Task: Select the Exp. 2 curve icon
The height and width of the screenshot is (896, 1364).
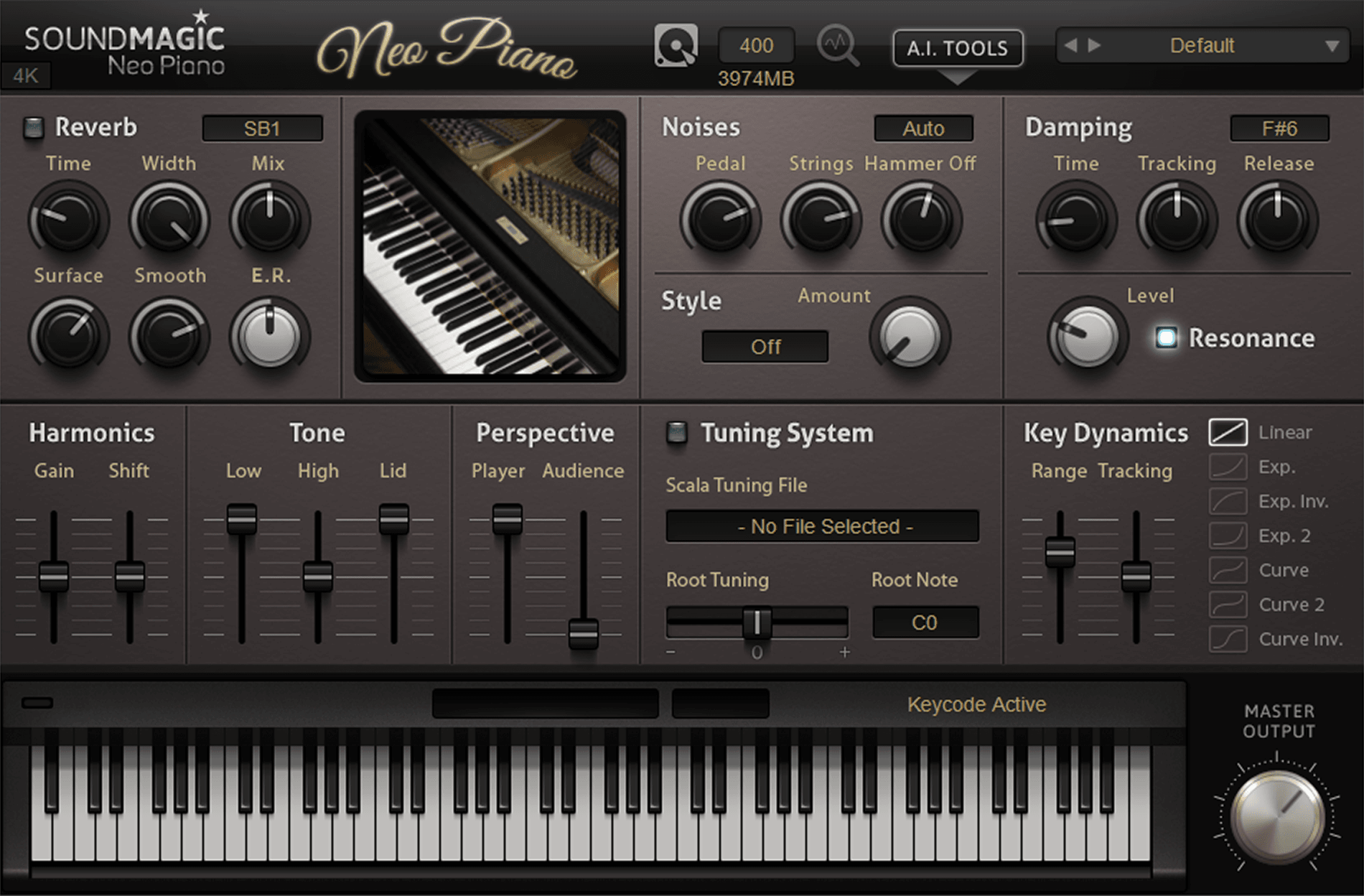Action: click(x=1228, y=536)
